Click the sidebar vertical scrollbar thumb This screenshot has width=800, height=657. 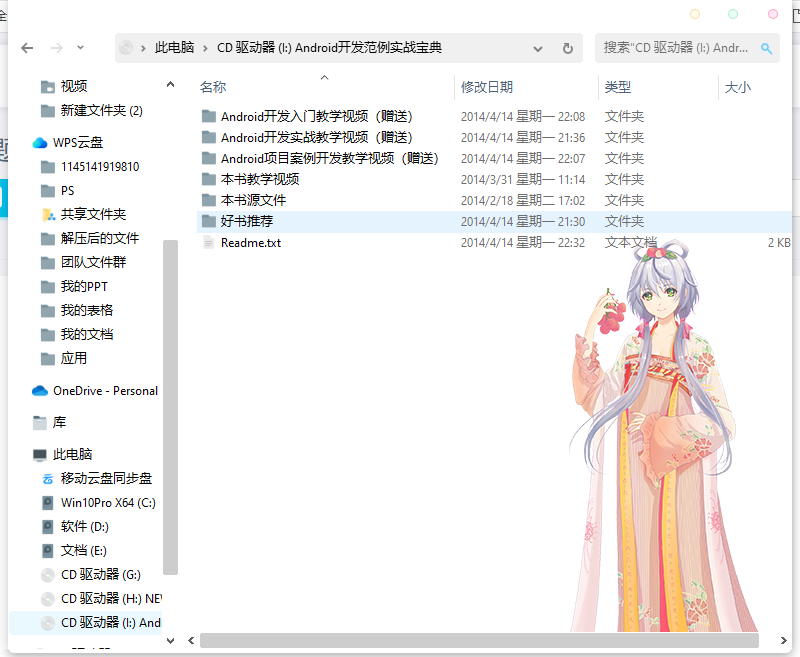click(x=170, y=408)
